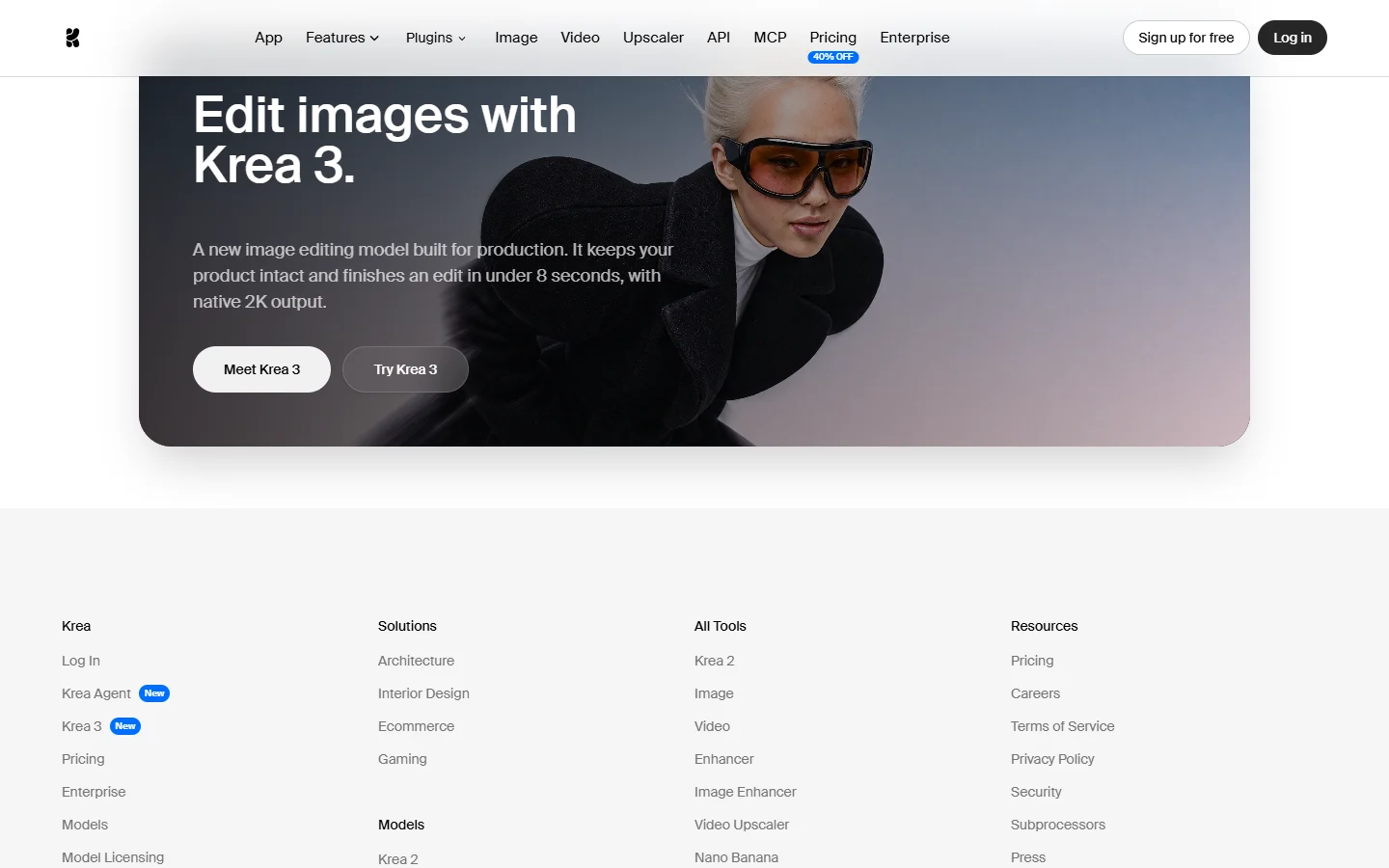Viewport: 1389px width, 868px height.
Task: Click the New badge beside Krea 3
Action: click(x=125, y=726)
